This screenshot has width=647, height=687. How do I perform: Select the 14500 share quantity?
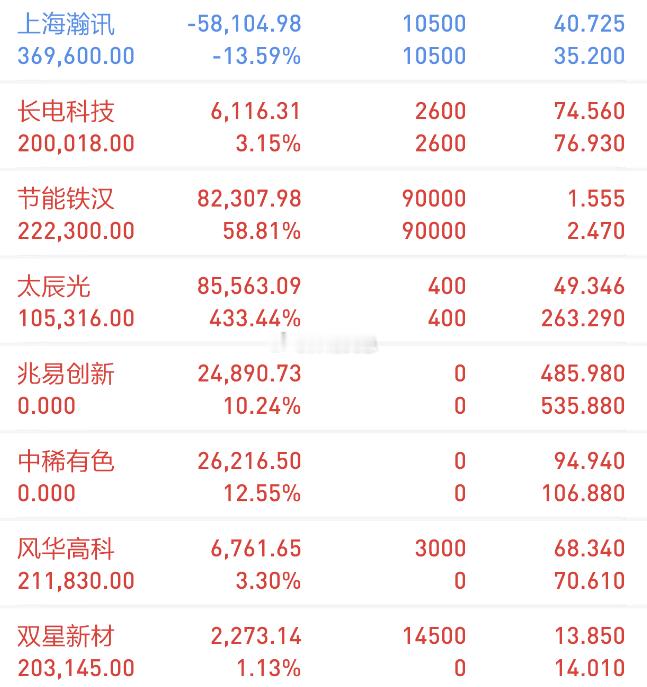point(434,636)
